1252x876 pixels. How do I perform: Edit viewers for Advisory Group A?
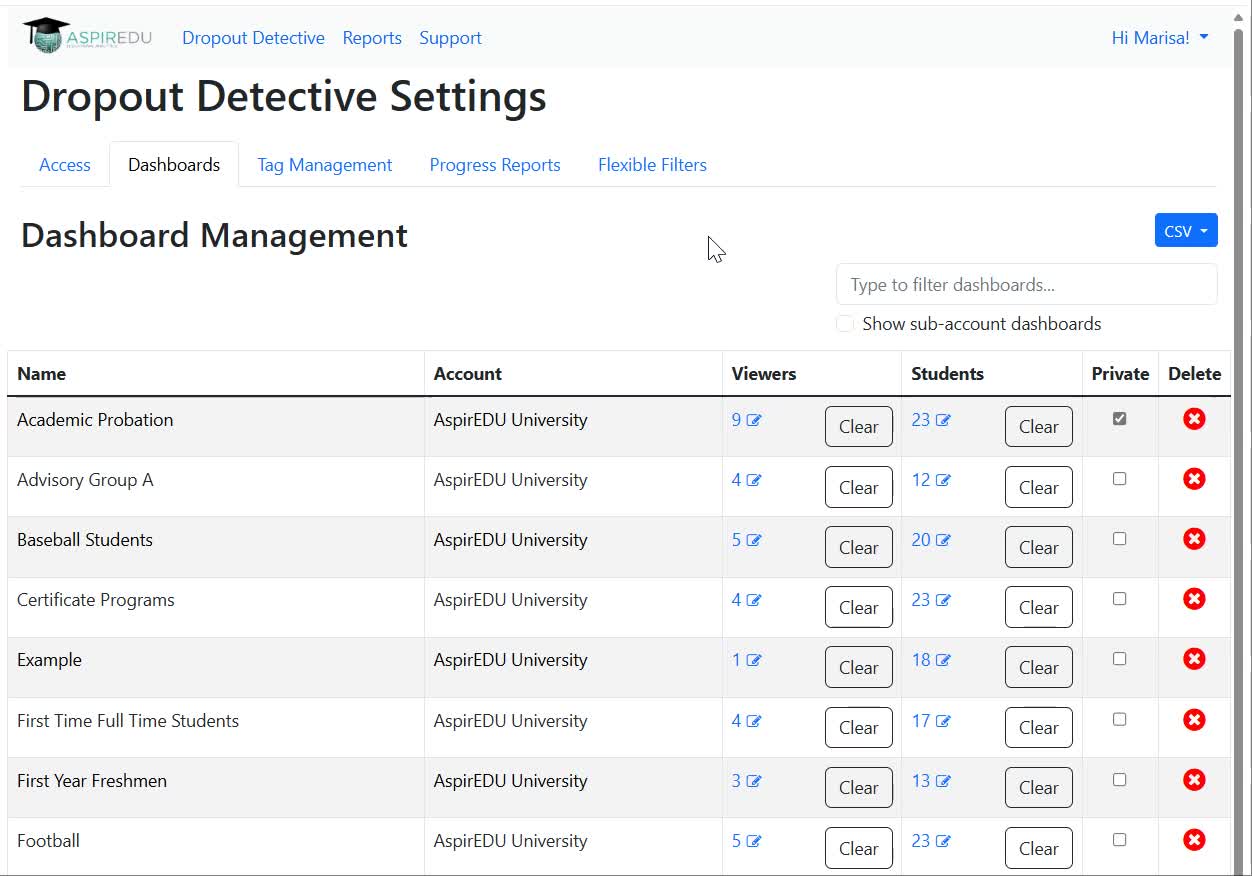(754, 480)
